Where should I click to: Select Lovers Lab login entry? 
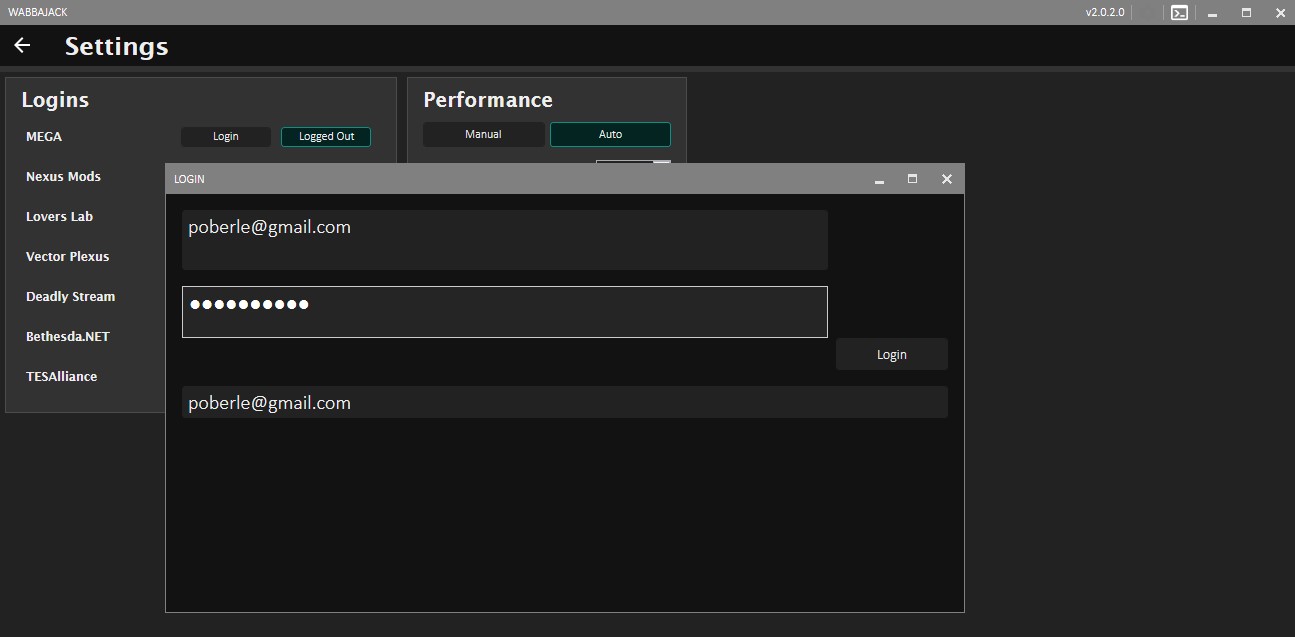[x=59, y=216]
